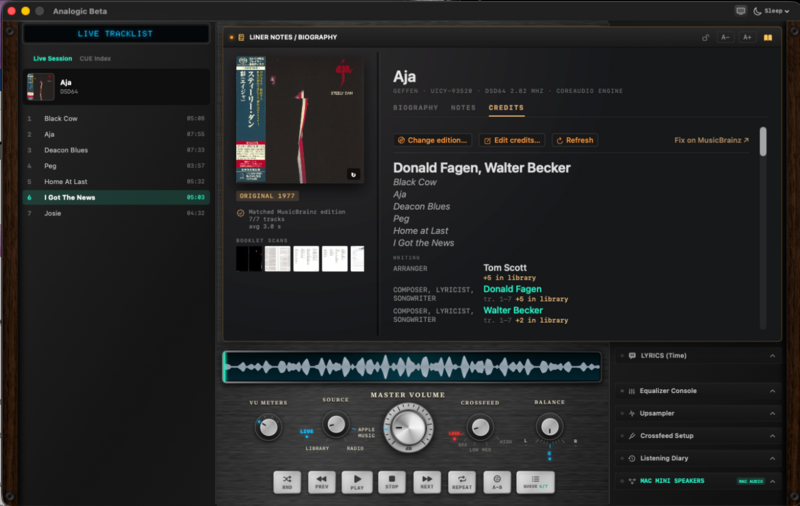Select track Peg in tracklist
Image resolution: width=800 pixels, height=506 pixels.
(x=116, y=166)
